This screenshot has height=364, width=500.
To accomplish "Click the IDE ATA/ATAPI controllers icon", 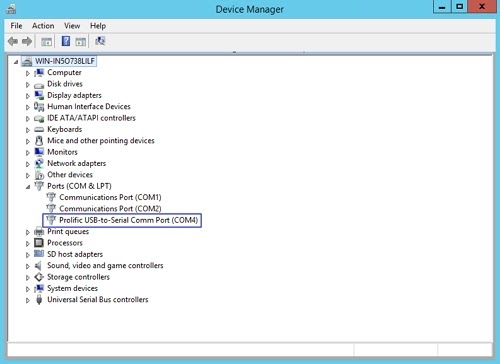I will coord(39,118).
